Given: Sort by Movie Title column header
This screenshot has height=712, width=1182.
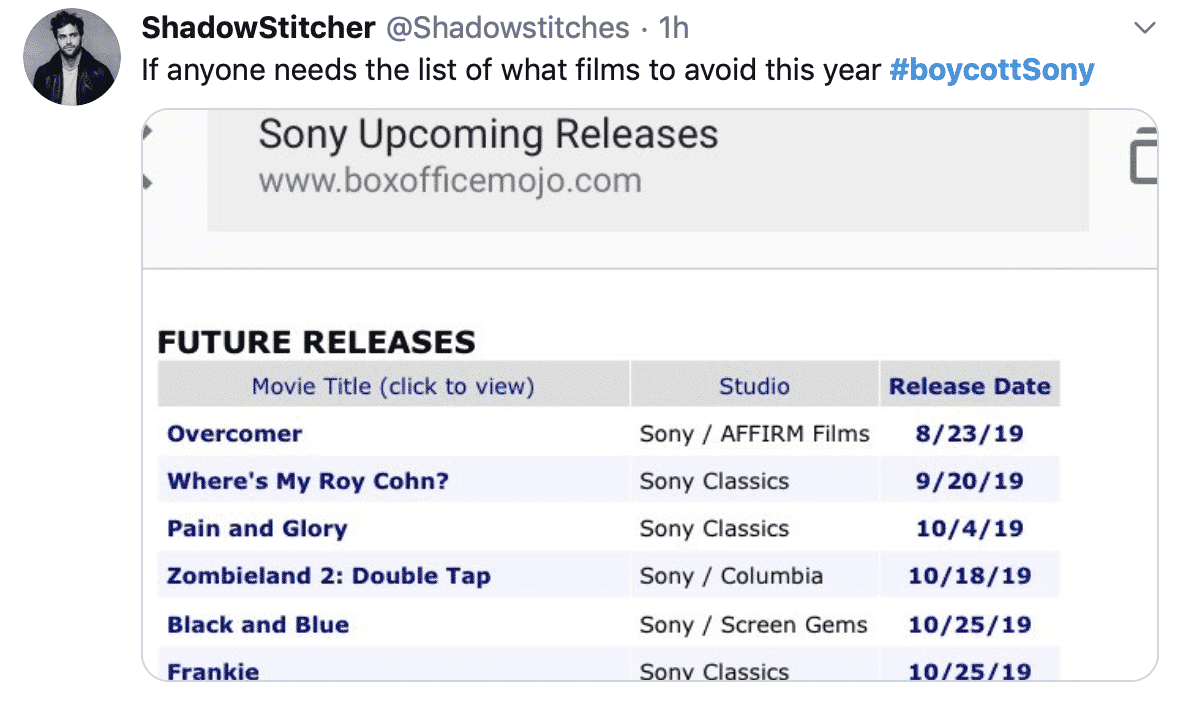Looking at the screenshot, I should point(393,387).
